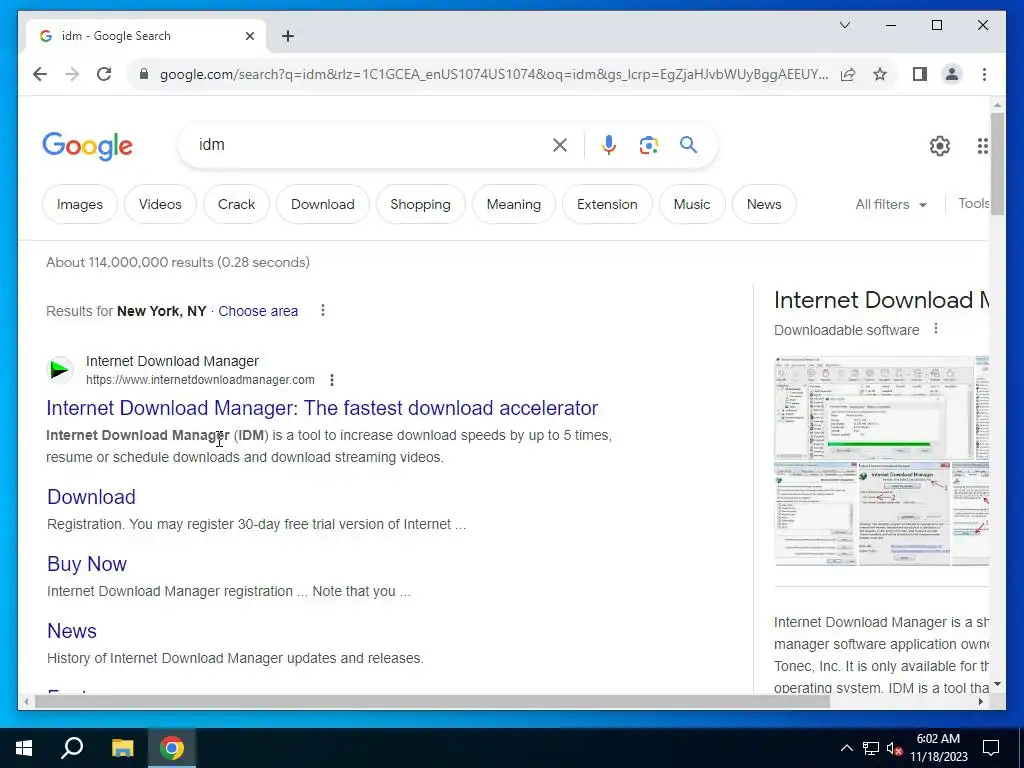Viewport: 1024px width, 768px height.
Task: Click the address bar URL
Action: point(494,74)
